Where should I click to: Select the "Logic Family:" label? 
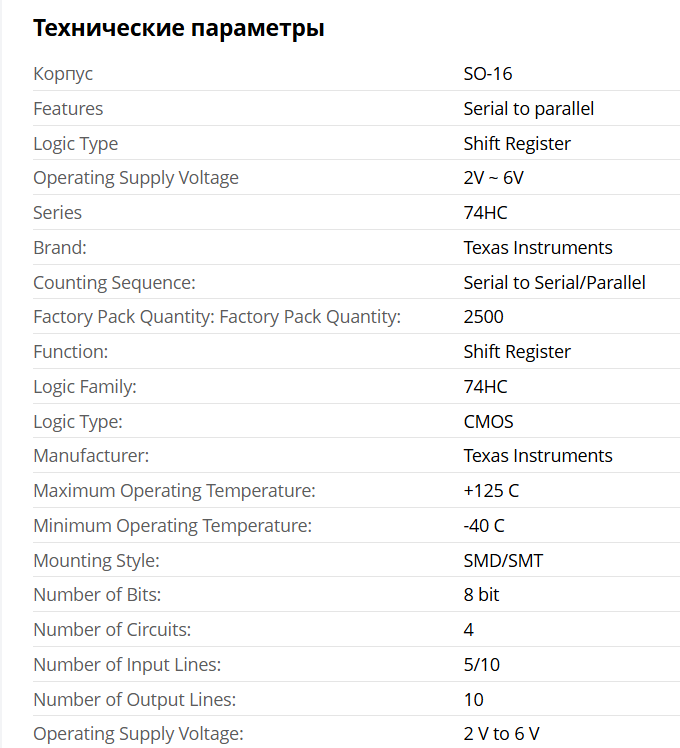[x=85, y=387]
